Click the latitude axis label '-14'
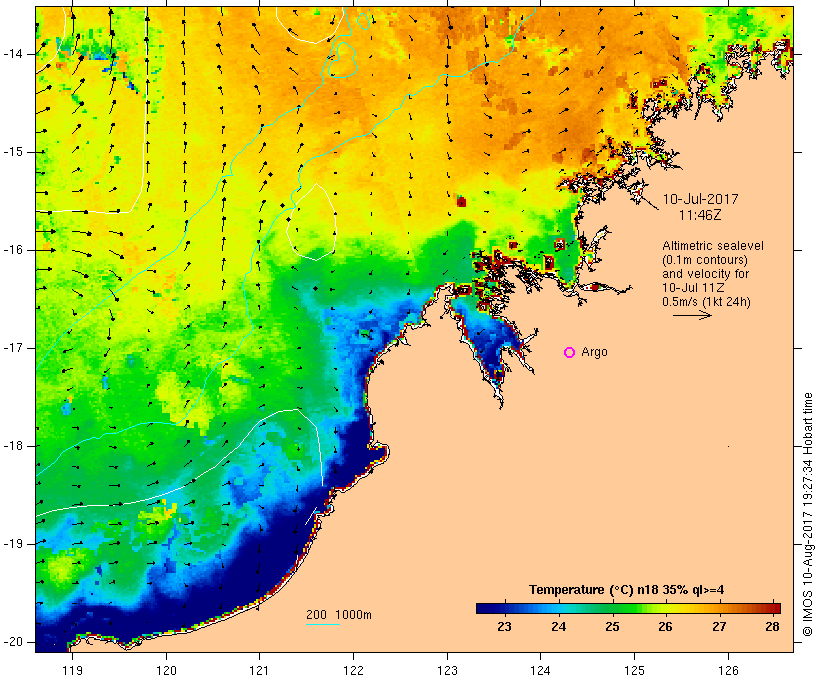The width and height of the screenshot is (820, 680). (x=13, y=54)
